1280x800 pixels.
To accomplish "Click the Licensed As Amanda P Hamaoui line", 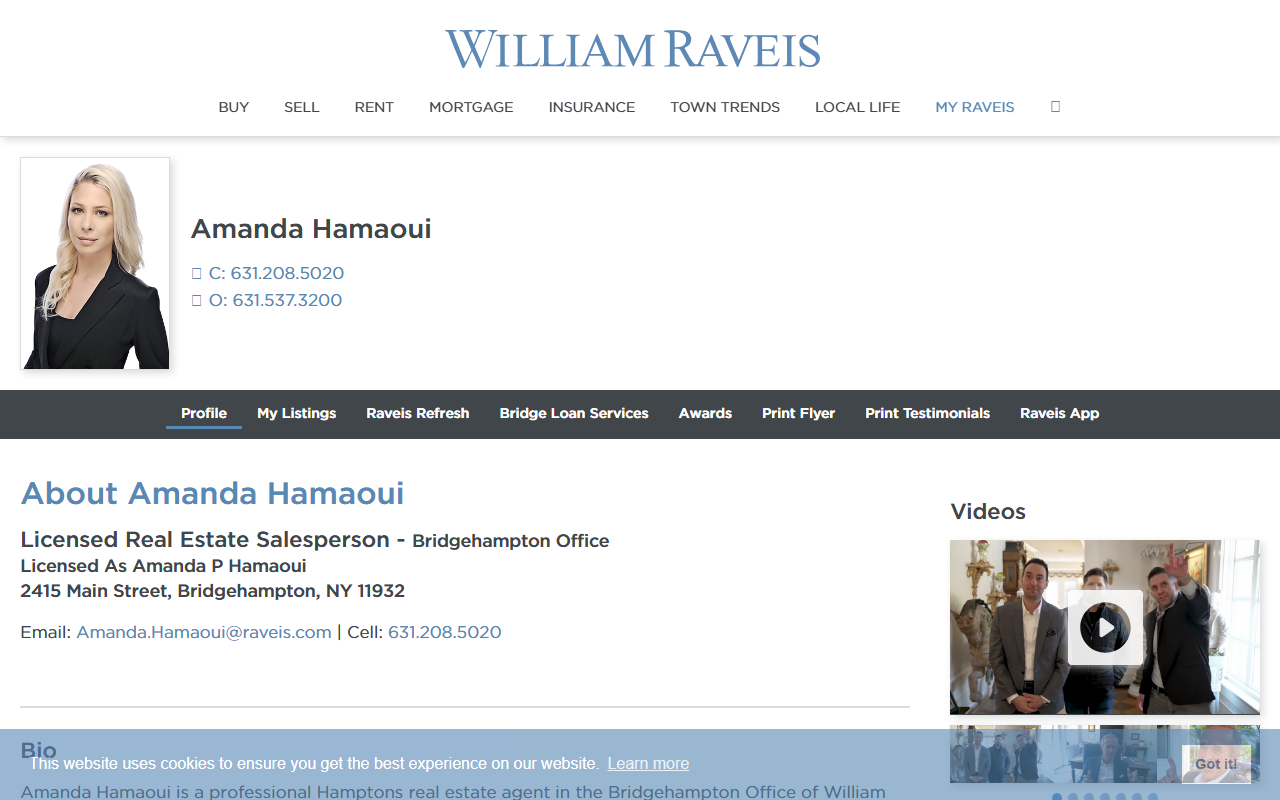I will (x=163, y=566).
